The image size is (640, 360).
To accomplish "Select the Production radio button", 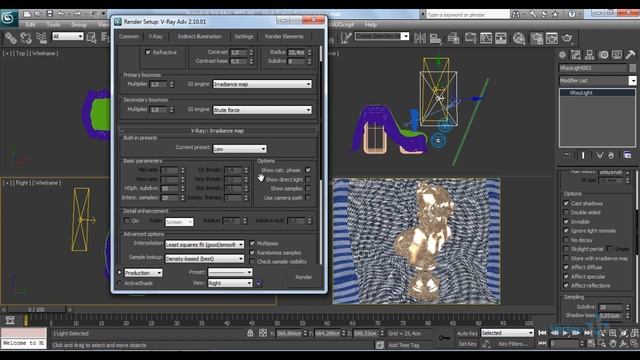I will pyautogui.click(x=120, y=272).
